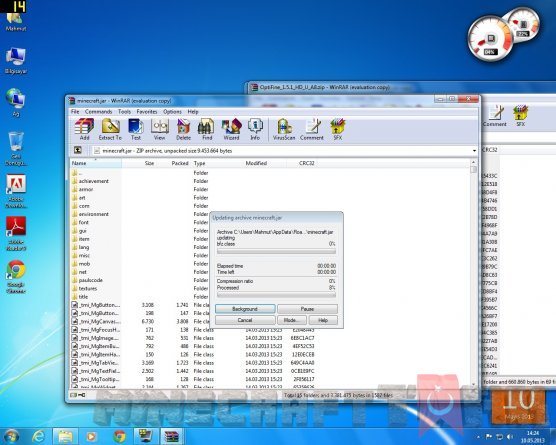This screenshot has height=445, width=556.
Task: Click the Info toolbar icon
Action: 255,129
